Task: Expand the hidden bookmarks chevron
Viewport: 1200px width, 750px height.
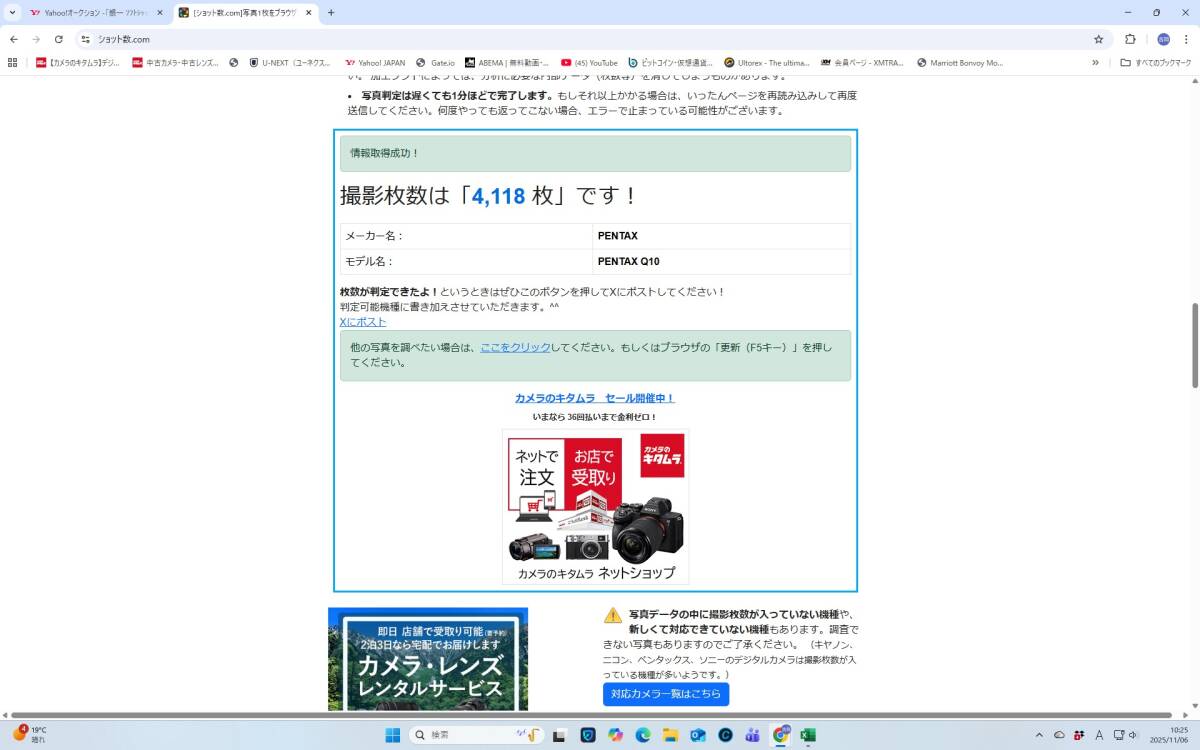Action: pos(1095,62)
